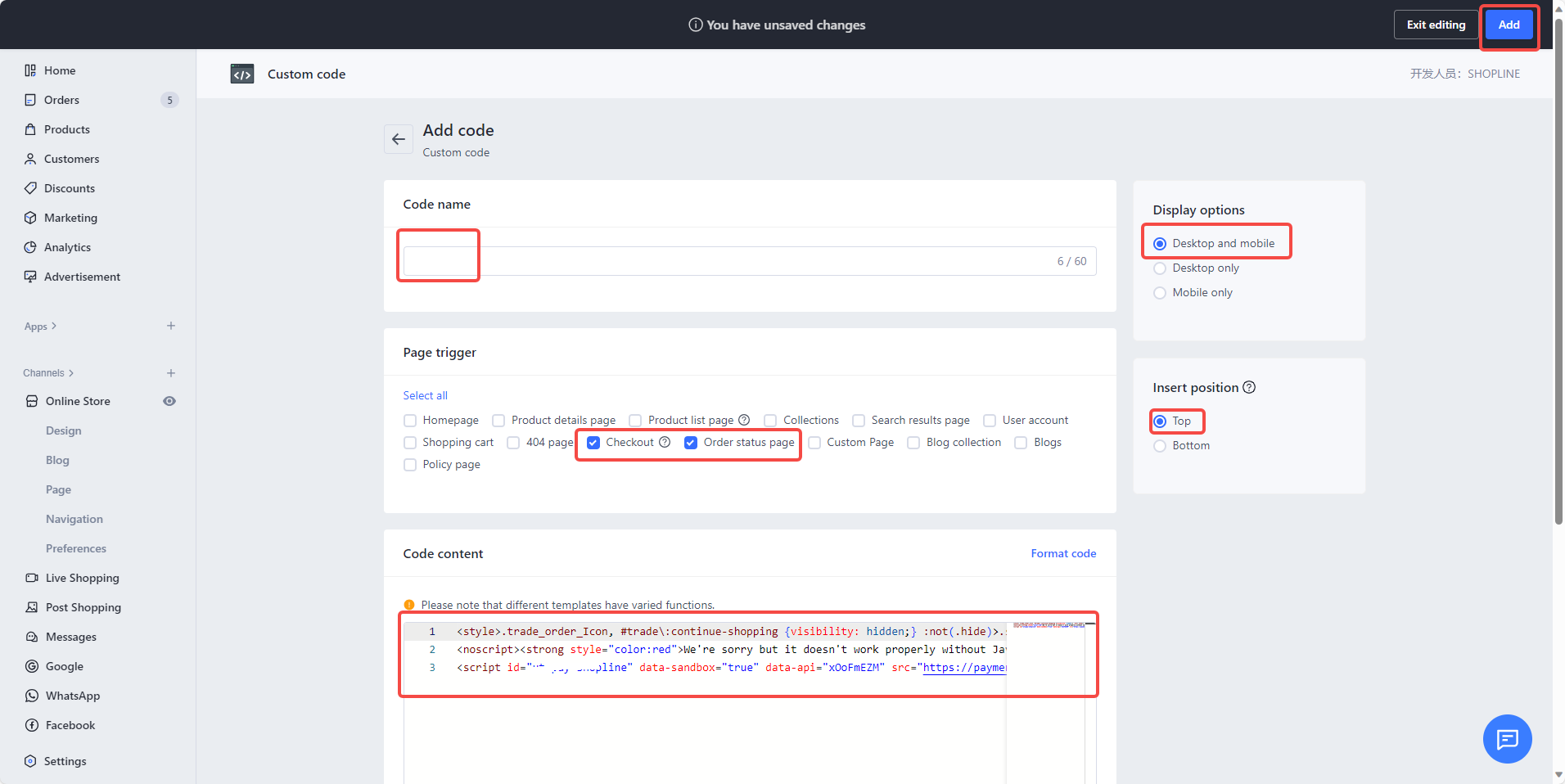The height and width of the screenshot is (784, 1565).
Task: Click the Code name input field
Action: tap(750, 261)
